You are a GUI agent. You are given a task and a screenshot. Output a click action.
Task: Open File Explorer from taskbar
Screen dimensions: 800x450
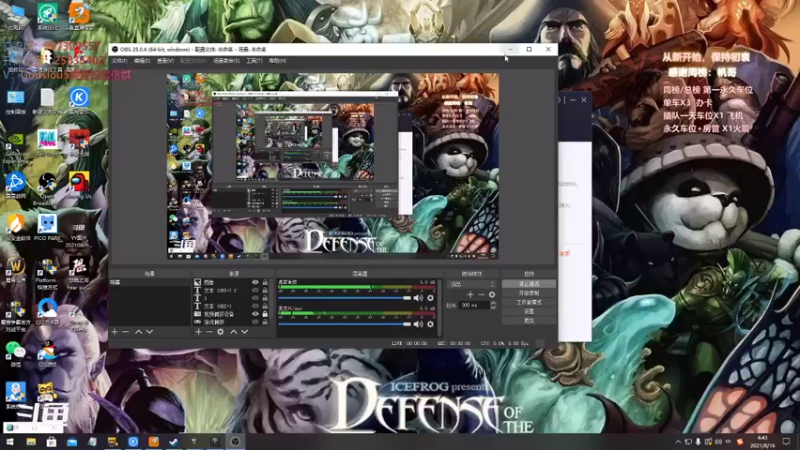pos(31,441)
